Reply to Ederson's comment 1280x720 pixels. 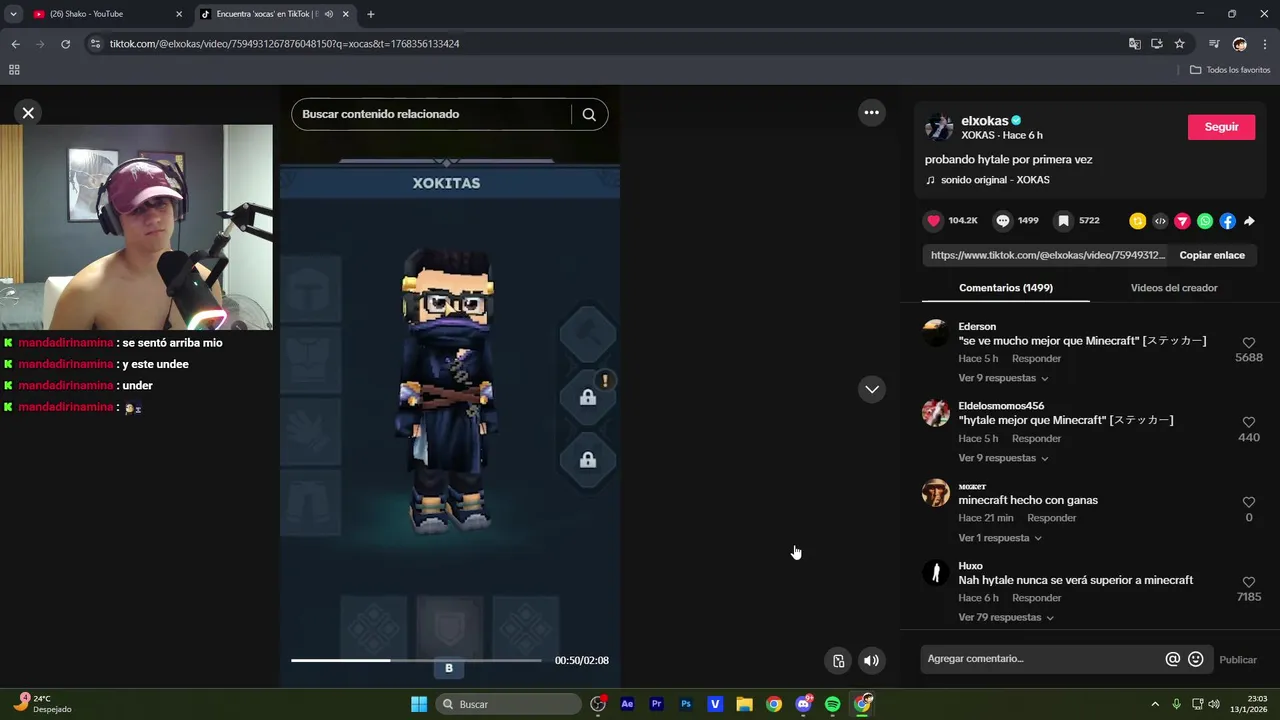click(x=1036, y=358)
